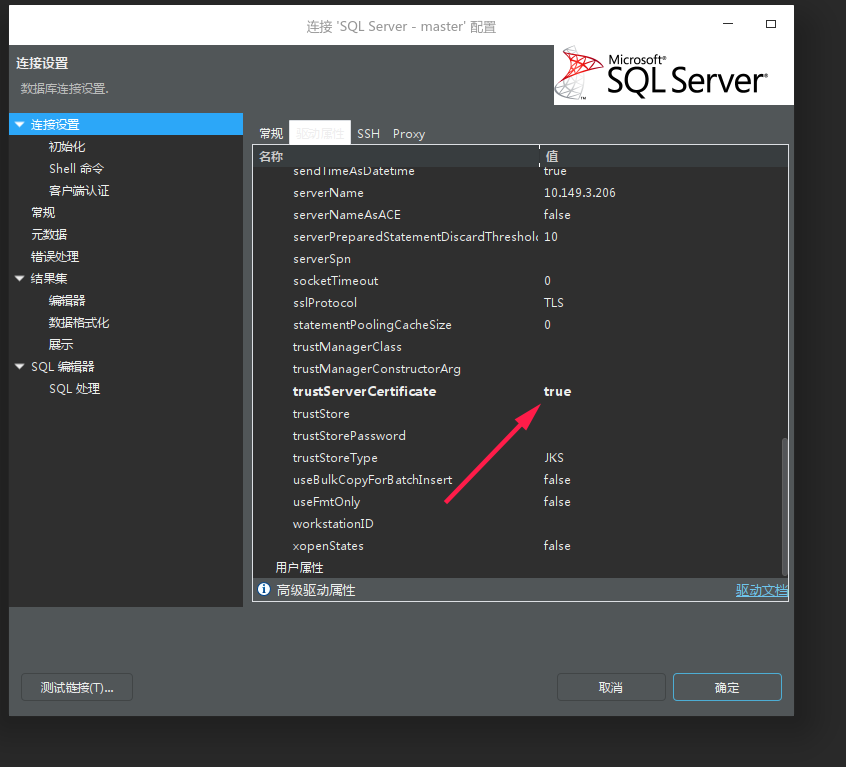Image resolution: width=846 pixels, height=767 pixels.
Task: Switch to the SSH tab
Action: (x=368, y=133)
